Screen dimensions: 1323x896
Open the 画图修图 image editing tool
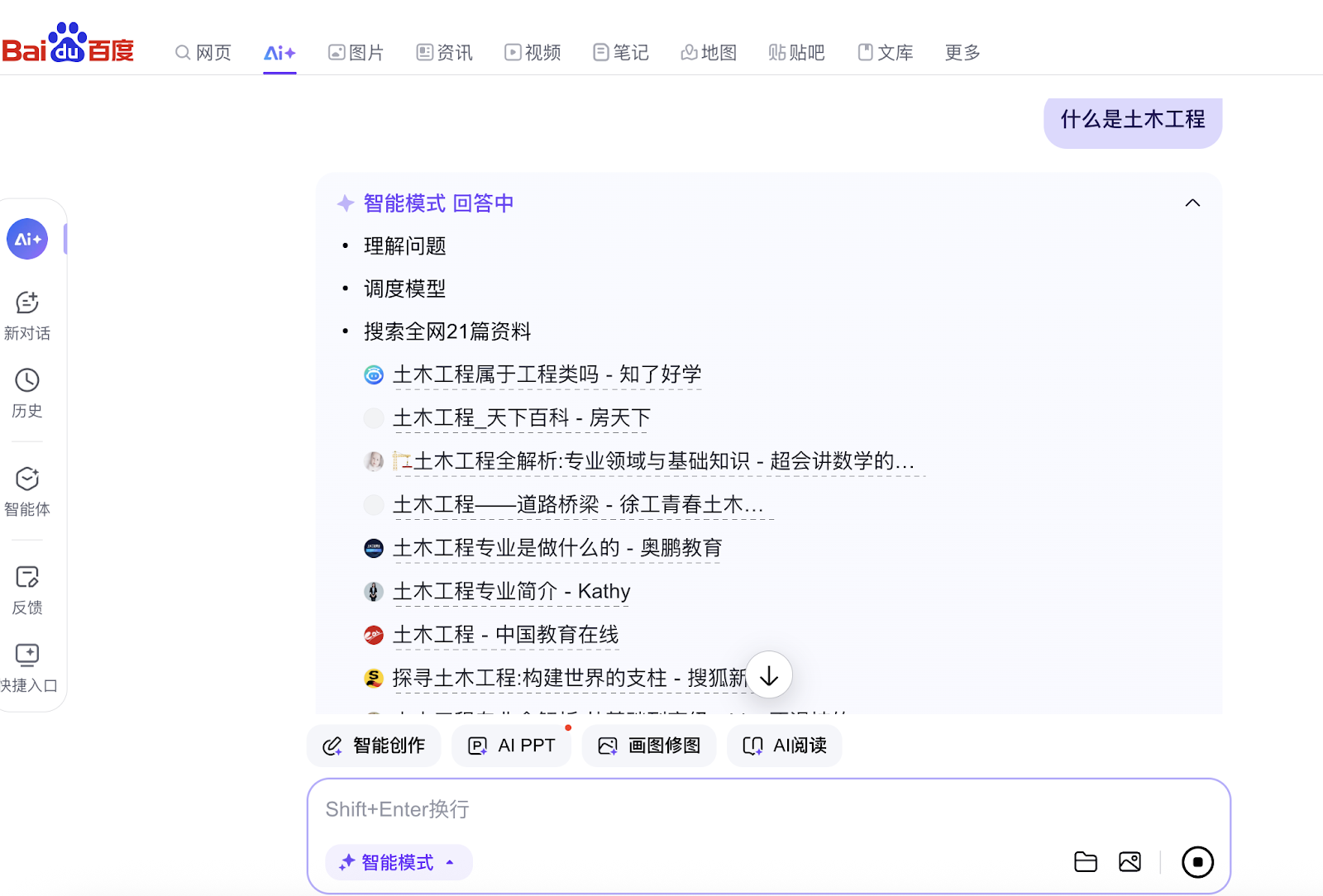coord(649,745)
